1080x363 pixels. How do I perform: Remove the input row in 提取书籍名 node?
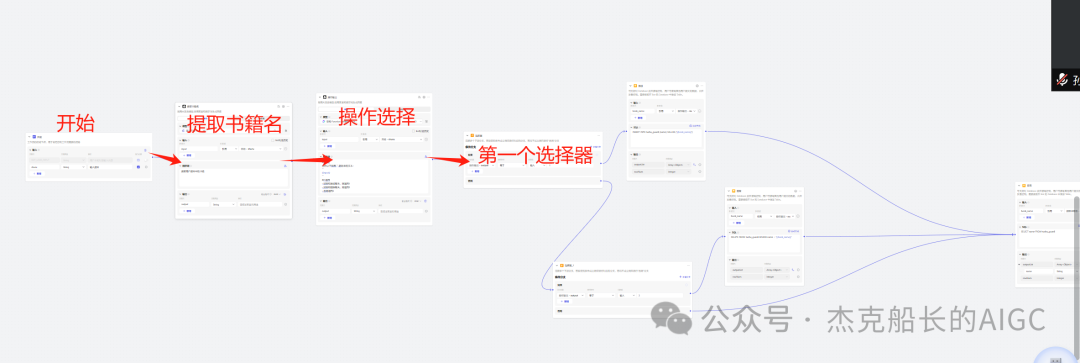point(285,149)
